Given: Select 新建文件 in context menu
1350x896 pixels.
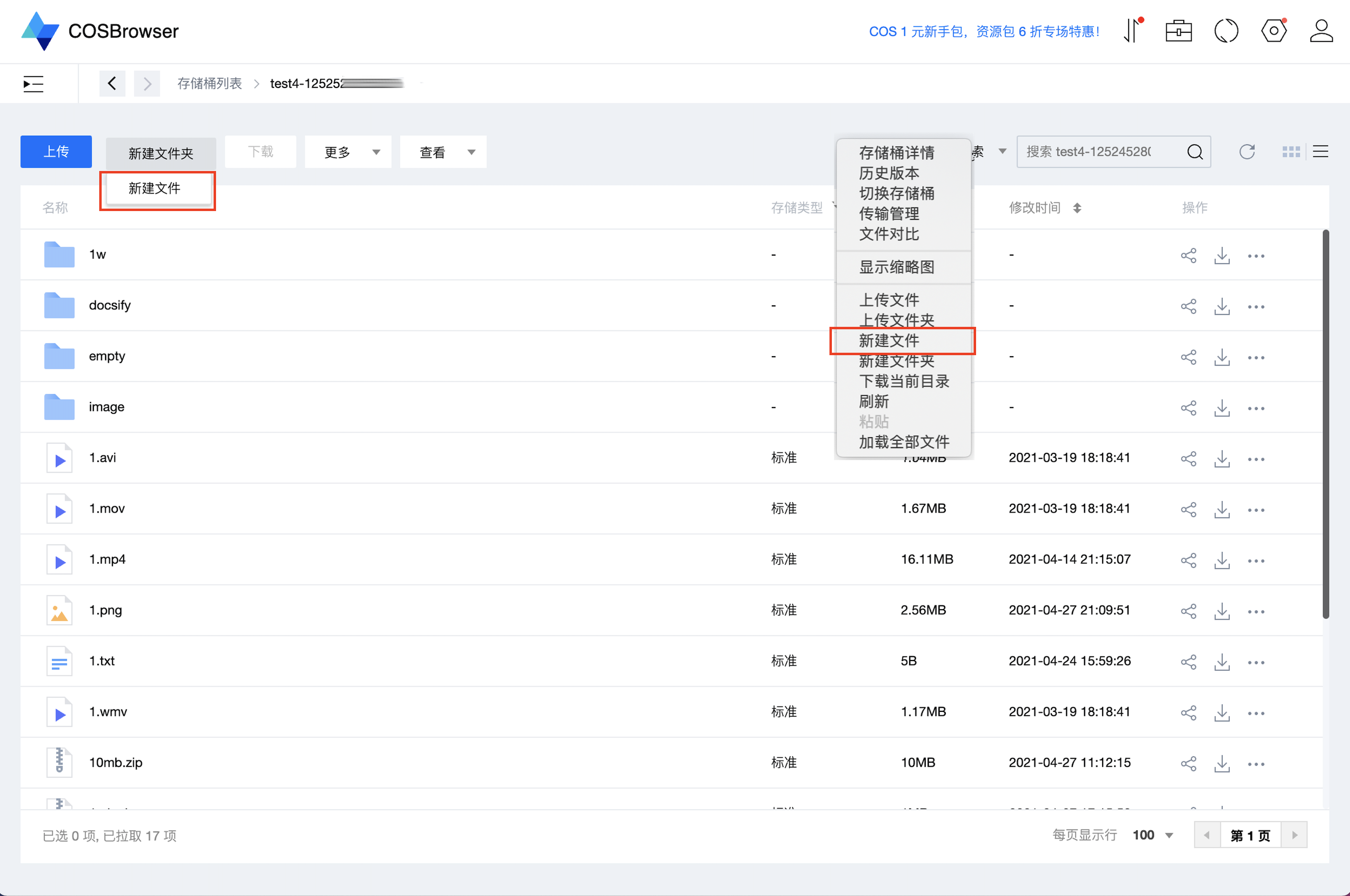Looking at the screenshot, I should [889, 341].
